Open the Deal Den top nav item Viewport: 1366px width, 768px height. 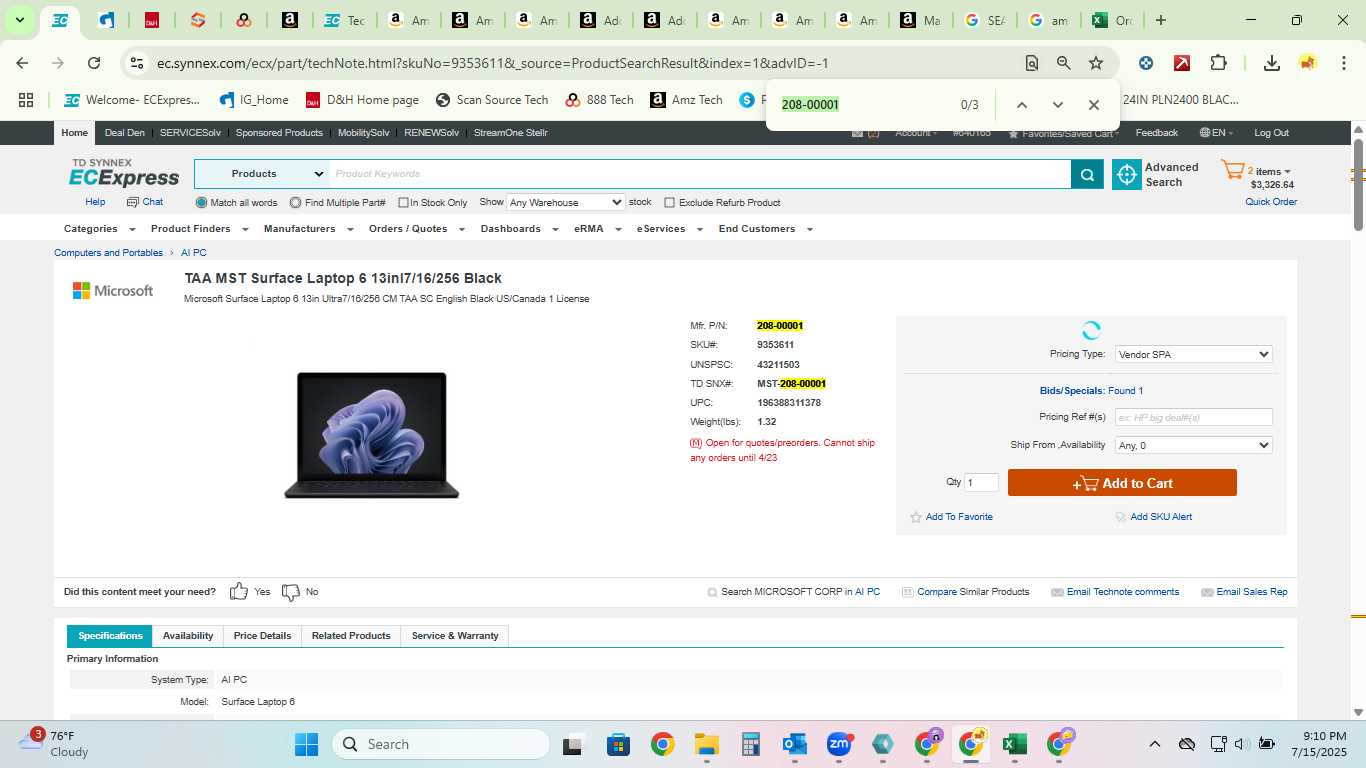point(125,133)
